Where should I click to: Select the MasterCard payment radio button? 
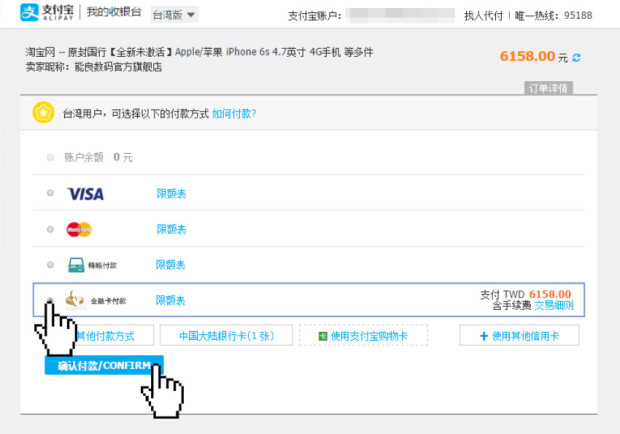50,229
